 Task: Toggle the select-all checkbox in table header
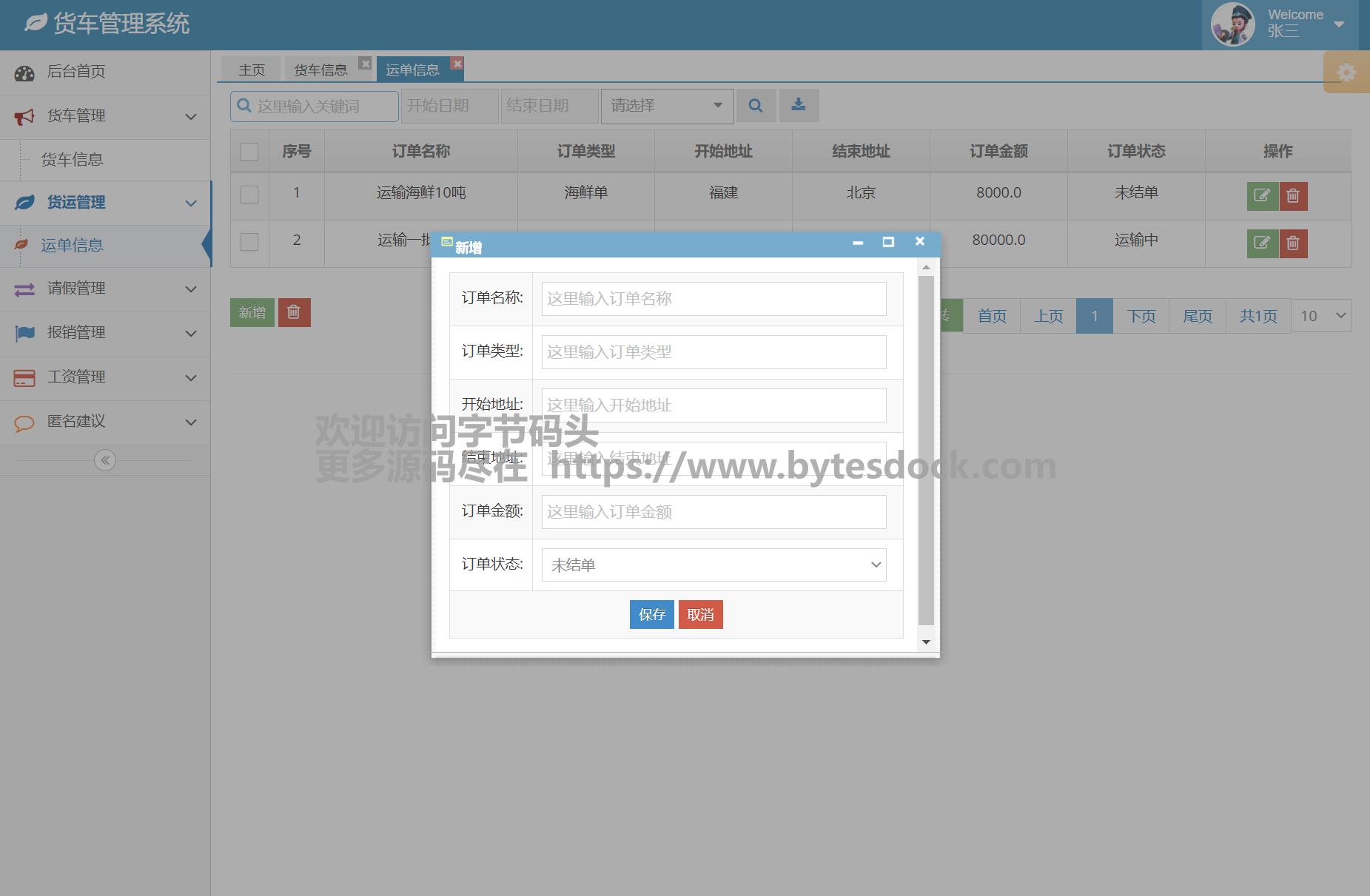pyautogui.click(x=249, y=152)
